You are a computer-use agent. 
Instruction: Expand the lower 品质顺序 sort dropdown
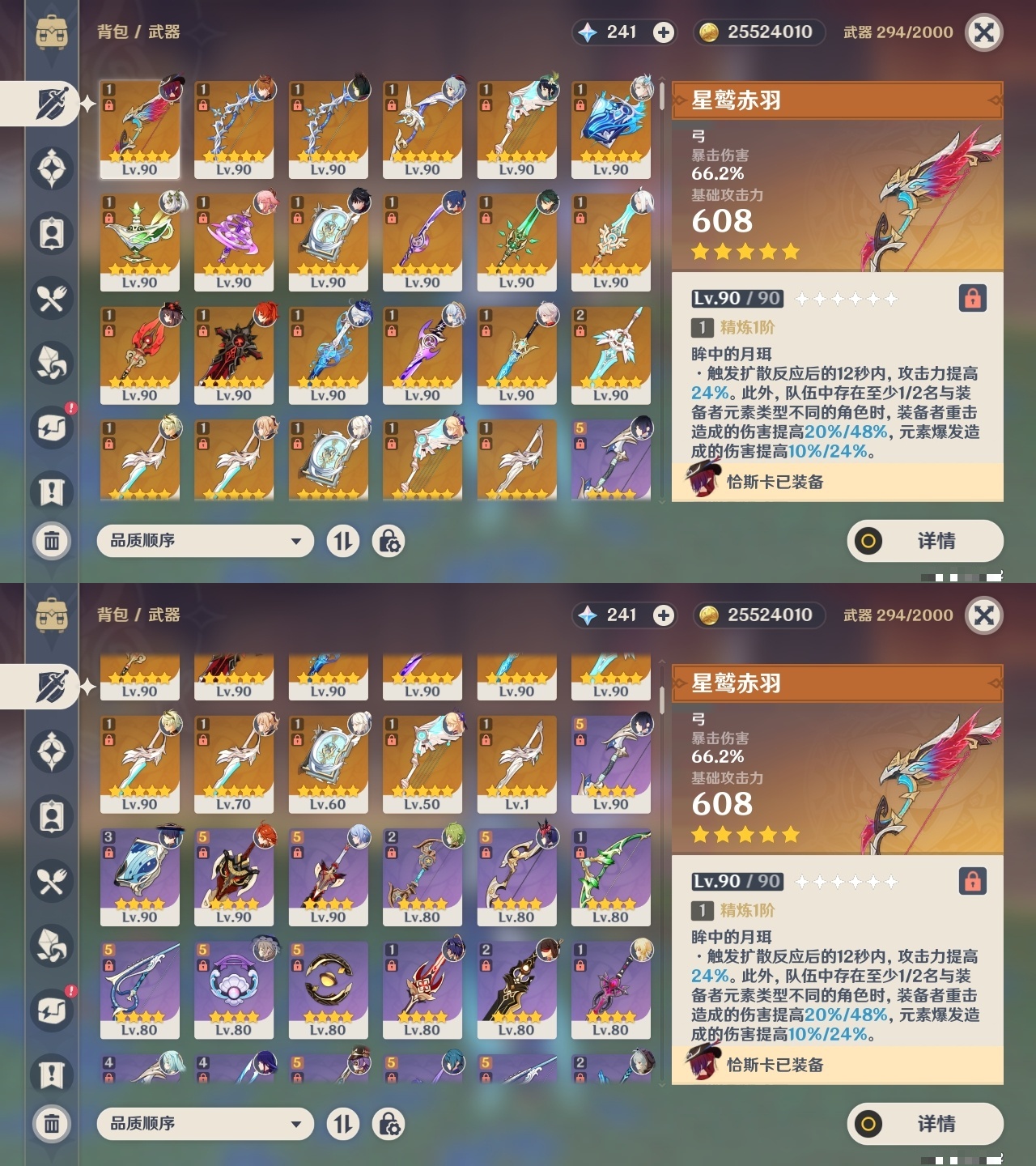(206, 1124)
